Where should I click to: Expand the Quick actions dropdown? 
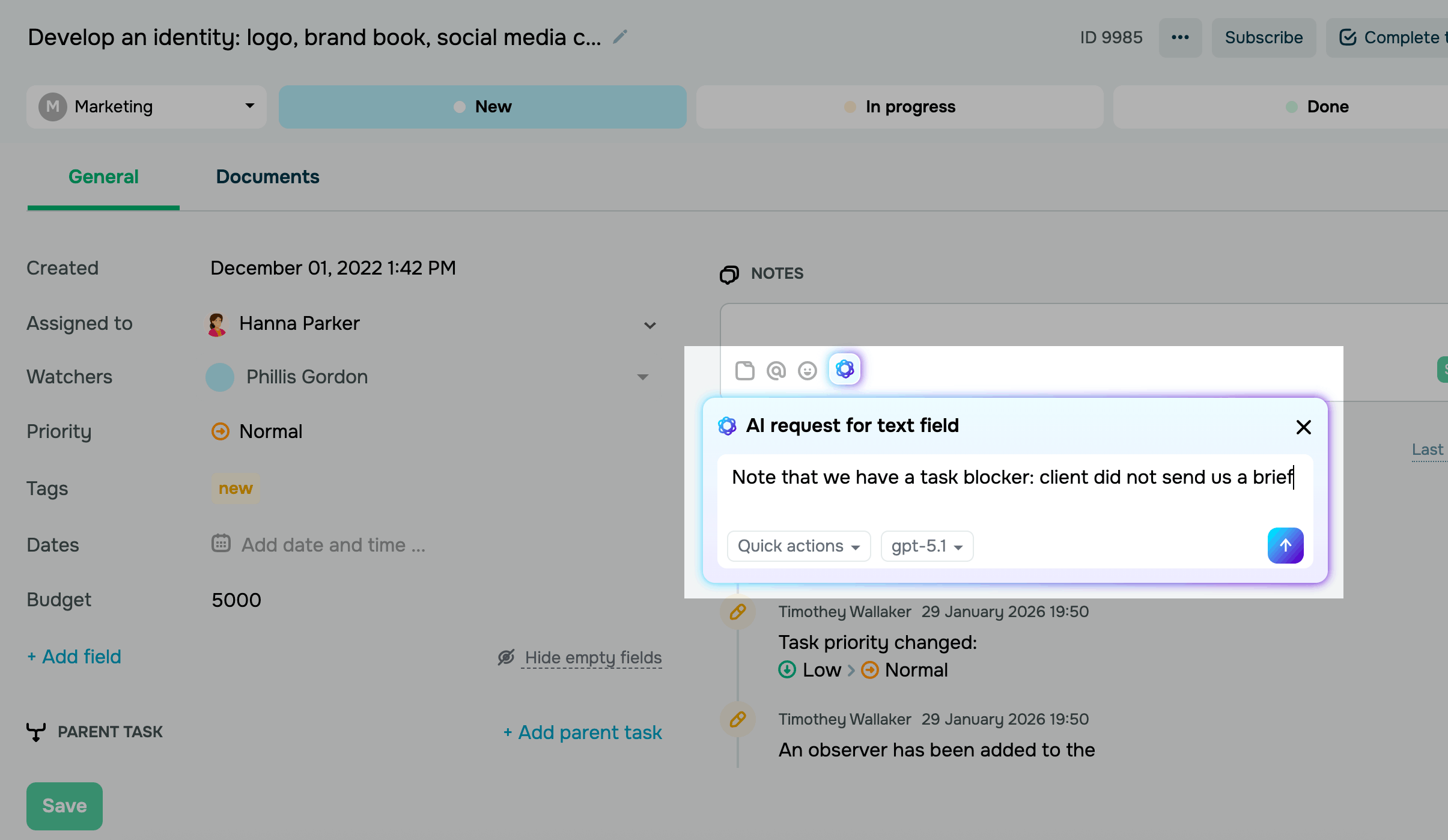tap(799, 546)
